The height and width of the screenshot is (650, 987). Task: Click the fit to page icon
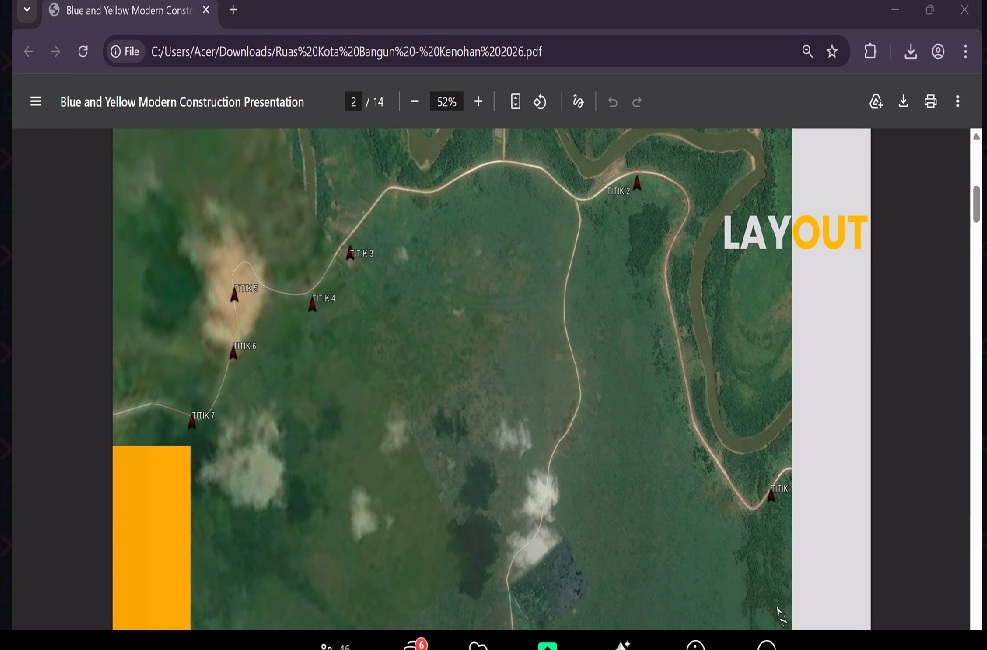[x=515, y=102]
